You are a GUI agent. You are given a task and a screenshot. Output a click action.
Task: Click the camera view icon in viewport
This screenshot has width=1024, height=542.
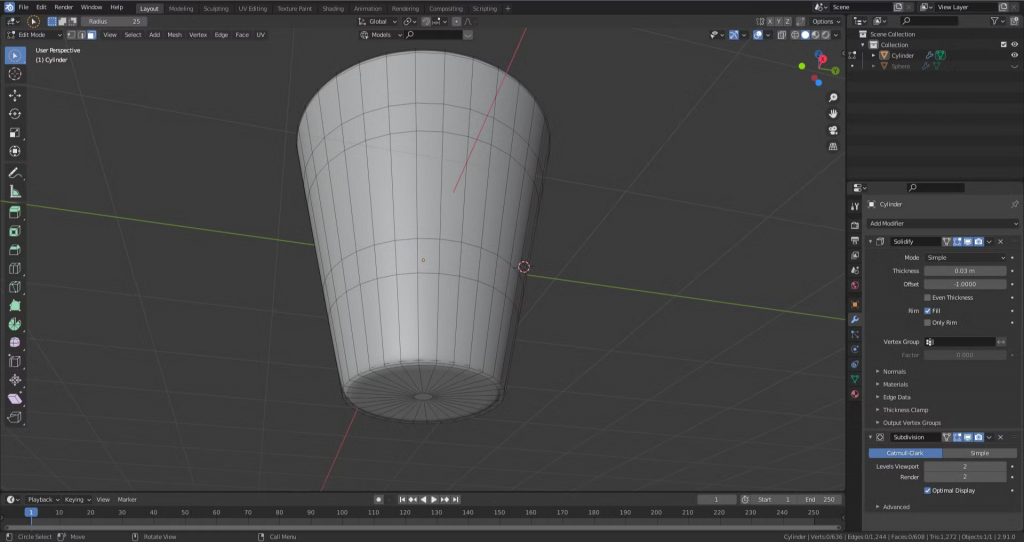coord(833,130)
